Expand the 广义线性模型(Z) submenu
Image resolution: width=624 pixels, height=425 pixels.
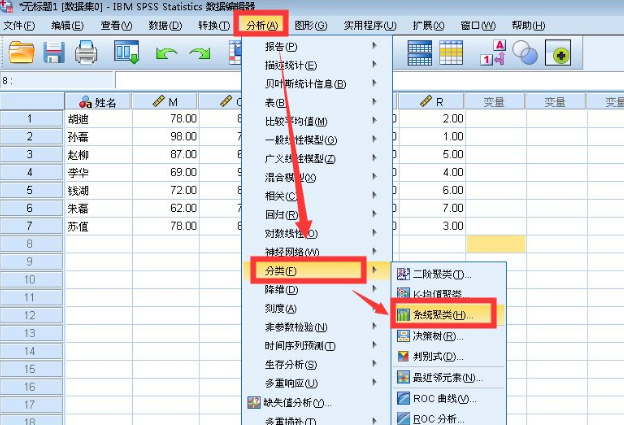coord(317,159)
